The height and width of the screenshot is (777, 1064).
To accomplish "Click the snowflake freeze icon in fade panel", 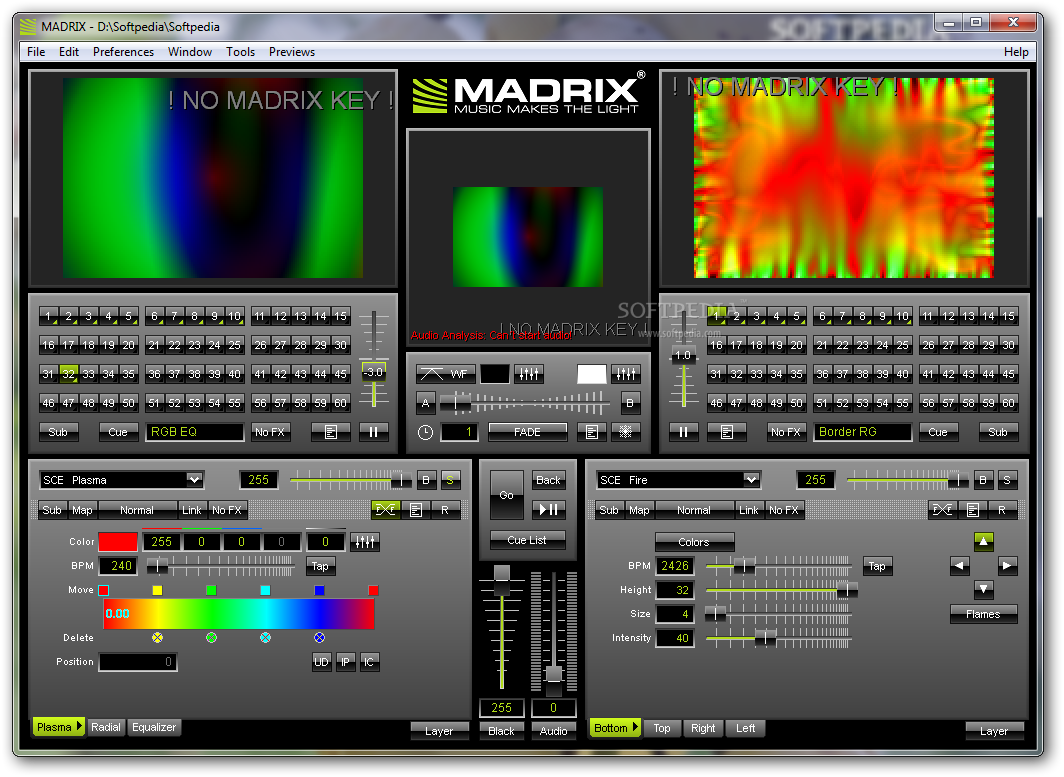I will (x=626, y=432).
